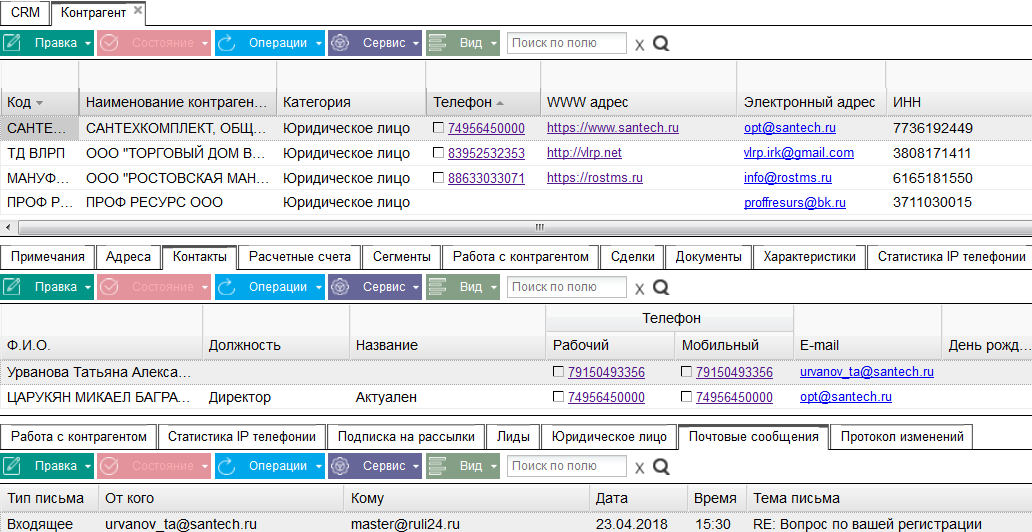
Task: Tick the checkbox next to phone 83952532353
Action: (x=438, y=153)
